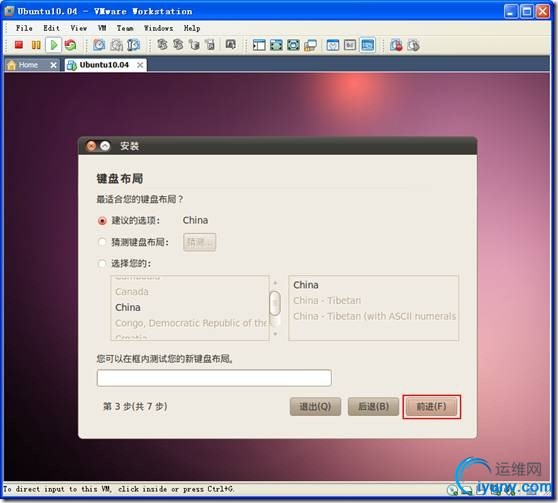The height and width of the screenshot is (503, 558).
Task: Click the yellow Suspend VM icon
Action: pyautogui.click(x=36, y=45)
